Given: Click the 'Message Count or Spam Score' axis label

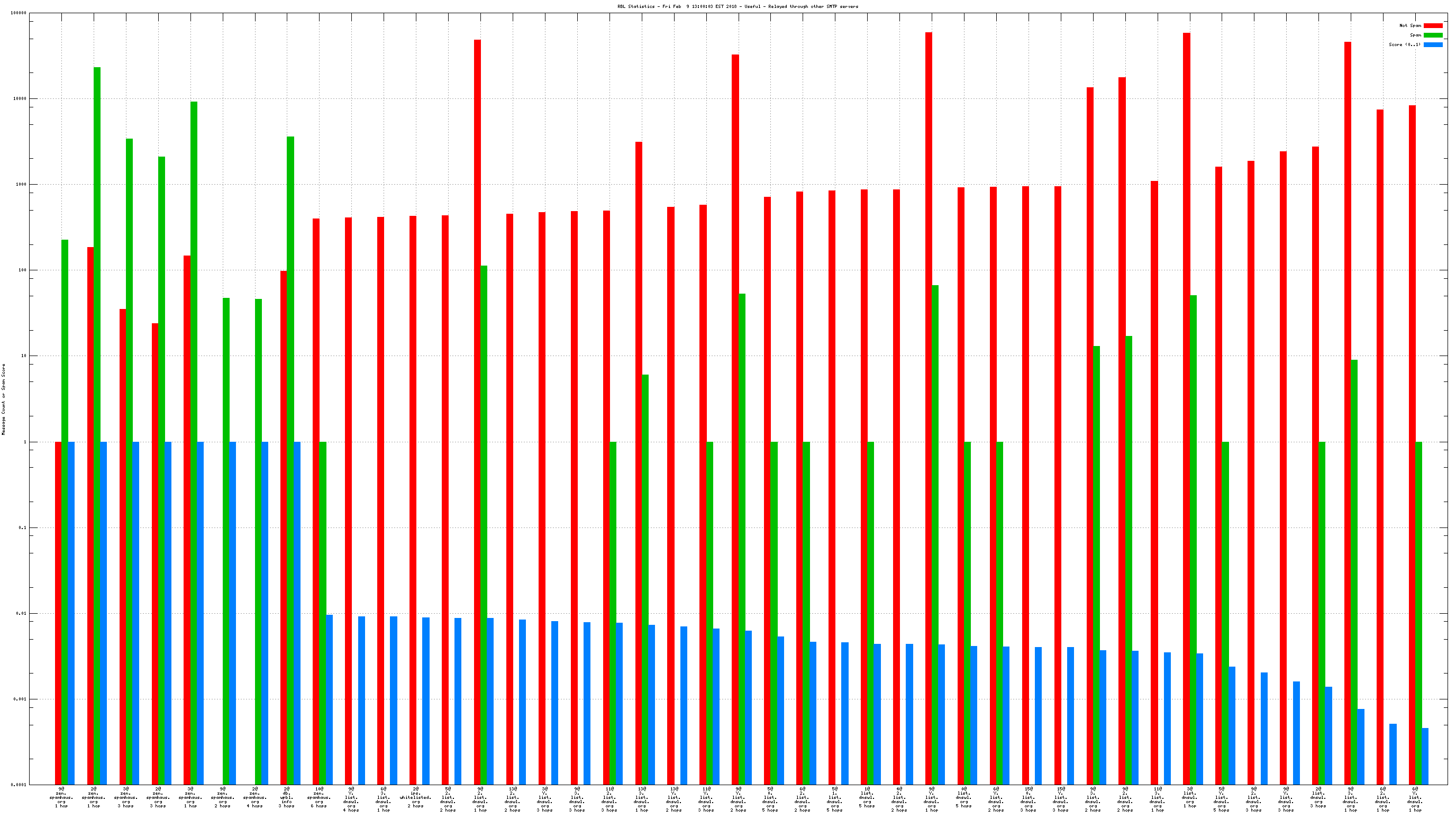Looking at the screenshot, I should pos(3,399).
